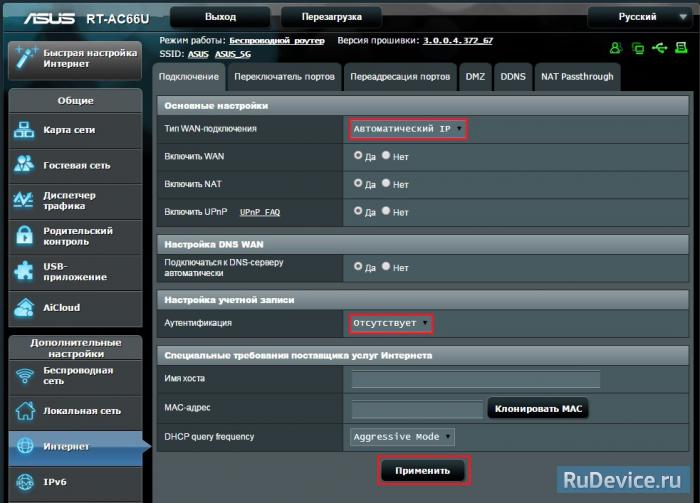The width and height of the screenshot is (700, 503).
Task: Open the ASUS_5G SSID link
Action: pos(233,54)
